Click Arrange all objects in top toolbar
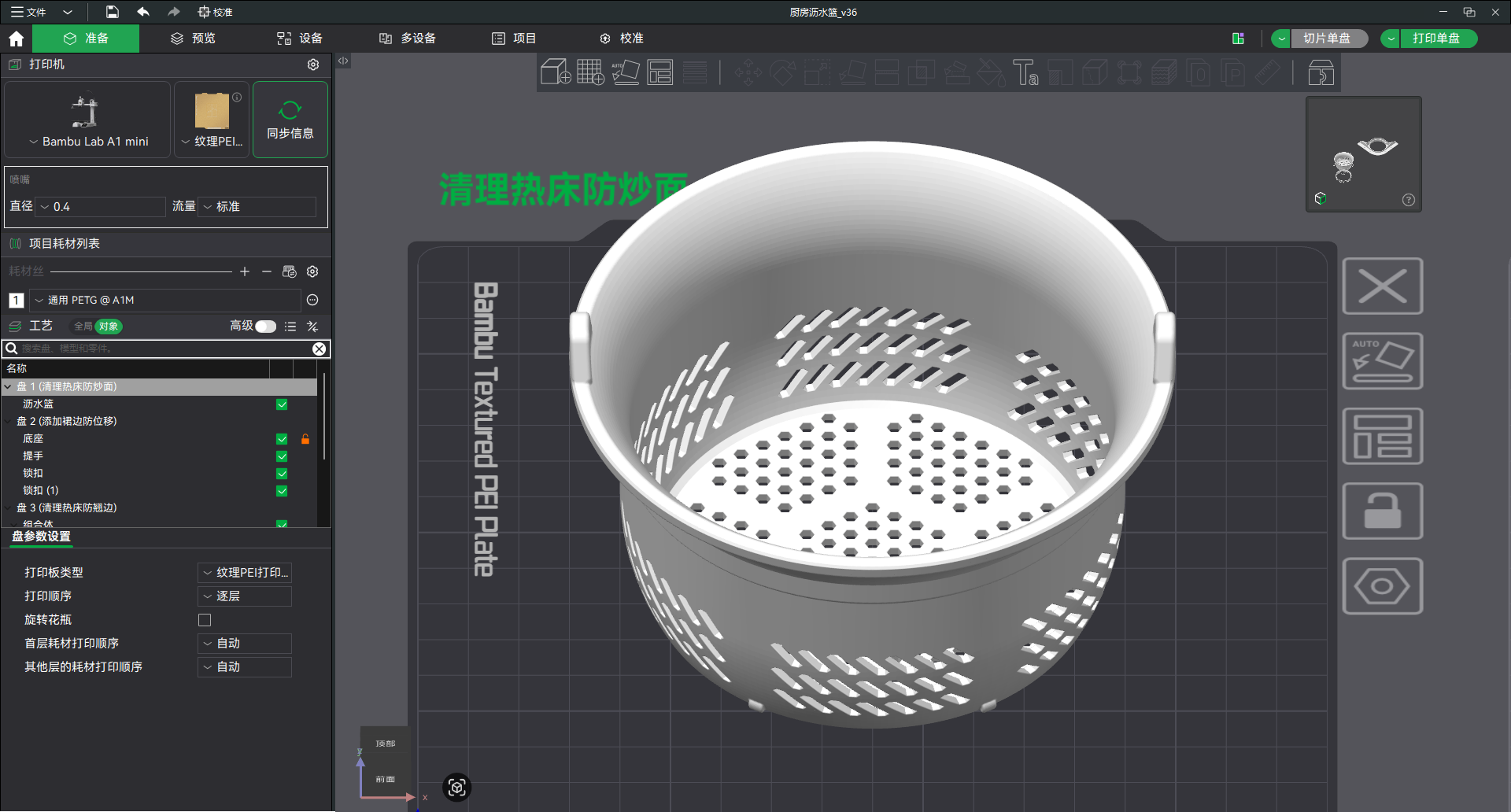Image resolution: width=1511 pixels, height=812 pixels. pos(659,72)
